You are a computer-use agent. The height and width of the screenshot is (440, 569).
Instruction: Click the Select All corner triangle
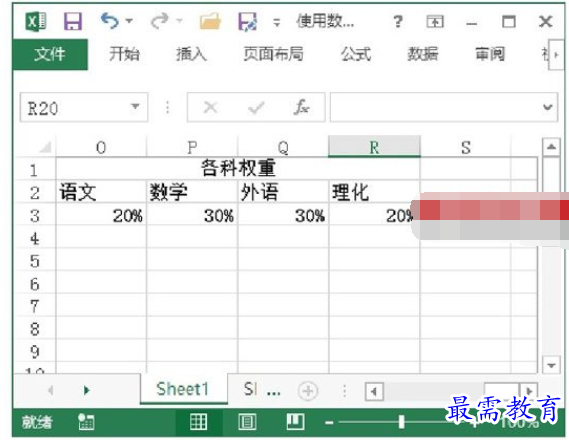coord(45,147)
